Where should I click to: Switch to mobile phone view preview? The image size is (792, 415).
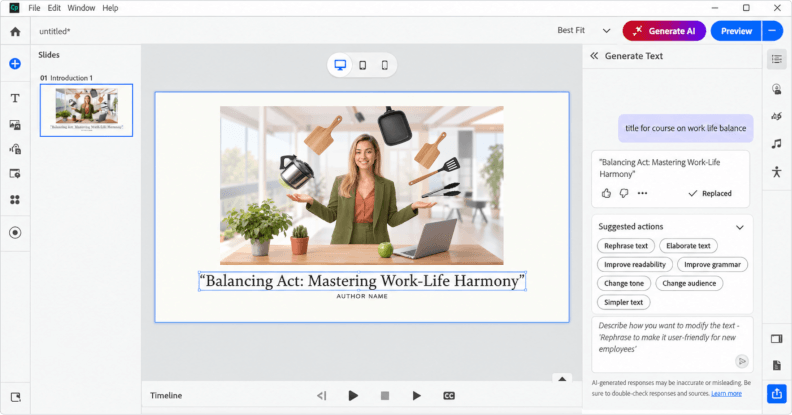click(385, 65)
